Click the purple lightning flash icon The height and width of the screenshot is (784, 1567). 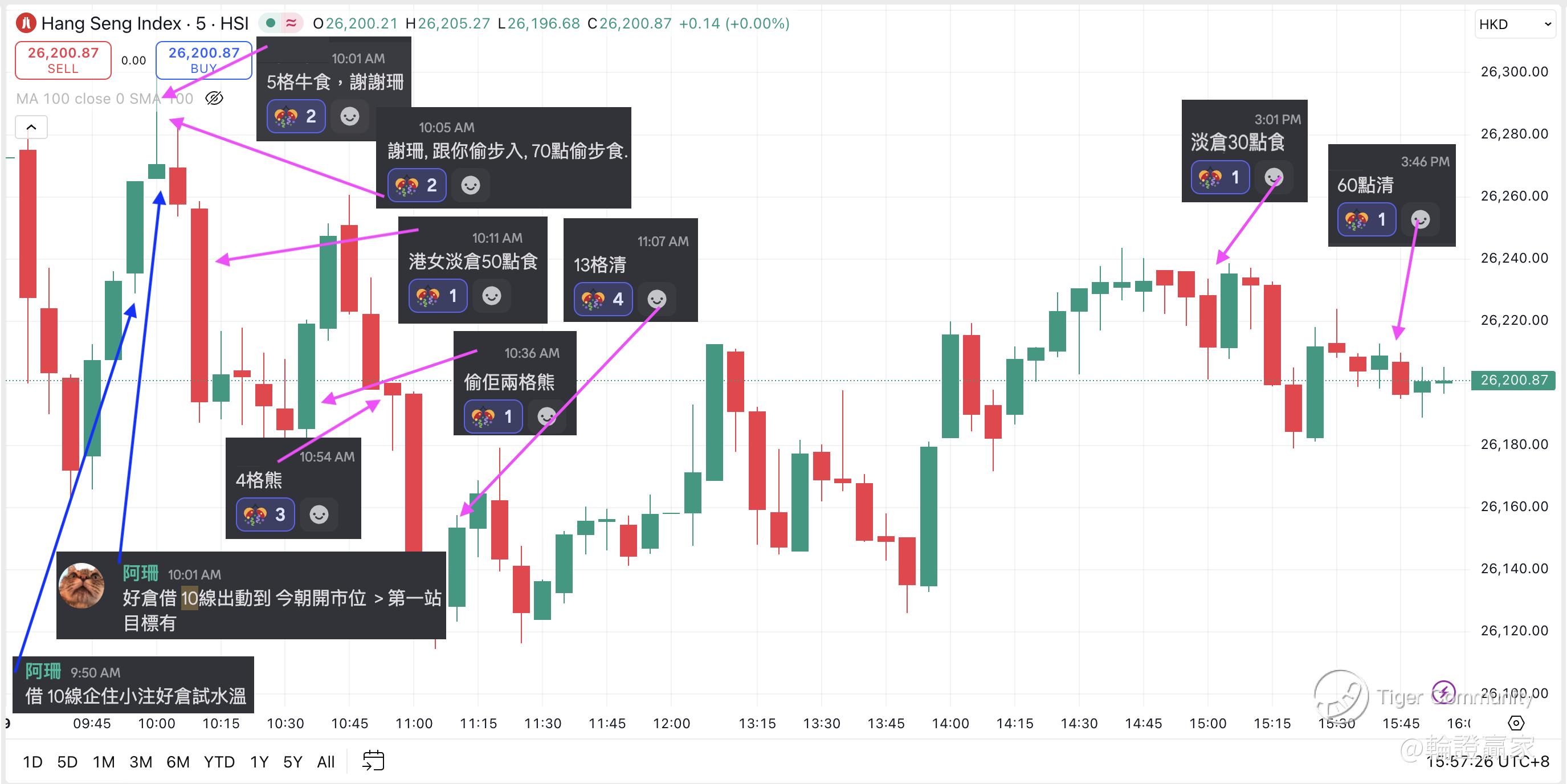click(1443, 692)
